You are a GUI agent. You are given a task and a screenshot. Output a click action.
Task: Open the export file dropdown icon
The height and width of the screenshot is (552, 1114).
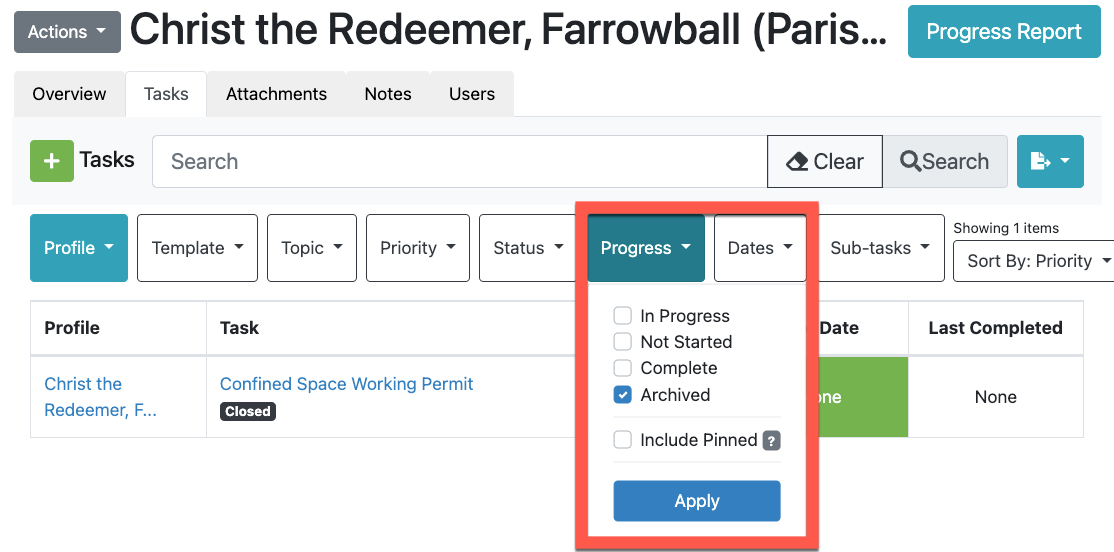pos(1049,161)
